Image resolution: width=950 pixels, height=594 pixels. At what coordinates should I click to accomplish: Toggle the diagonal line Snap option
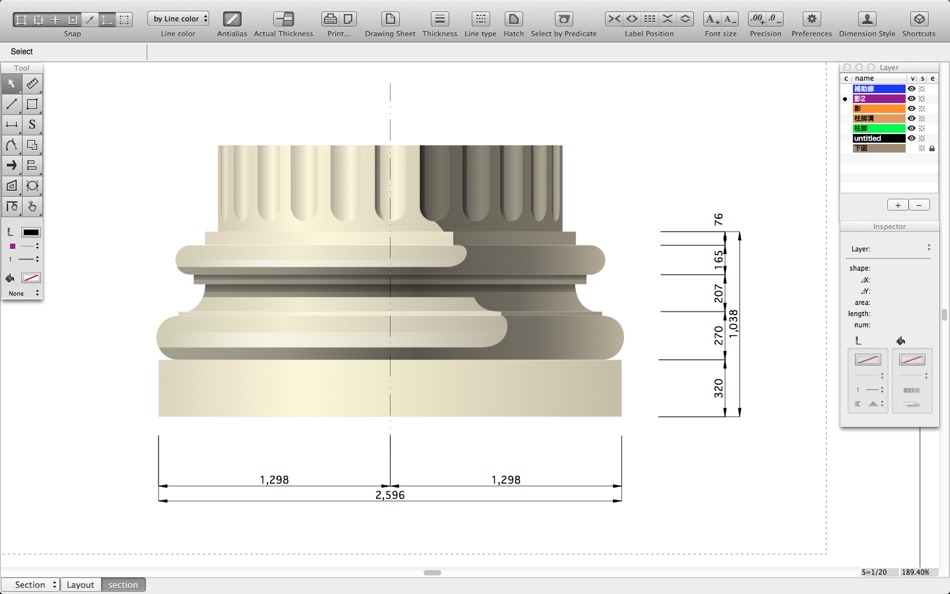tap(90, 19)
